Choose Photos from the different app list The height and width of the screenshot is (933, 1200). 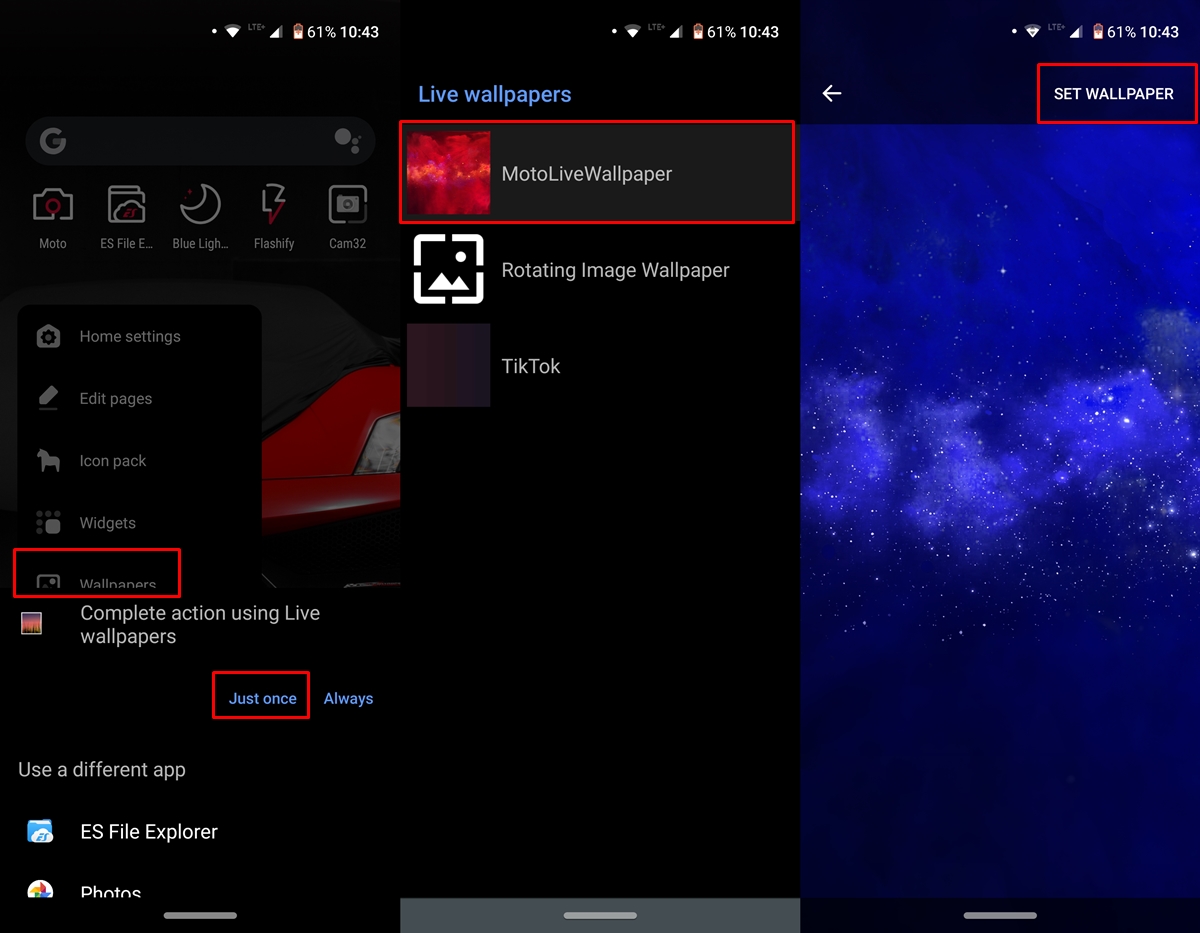coord(200,890)
